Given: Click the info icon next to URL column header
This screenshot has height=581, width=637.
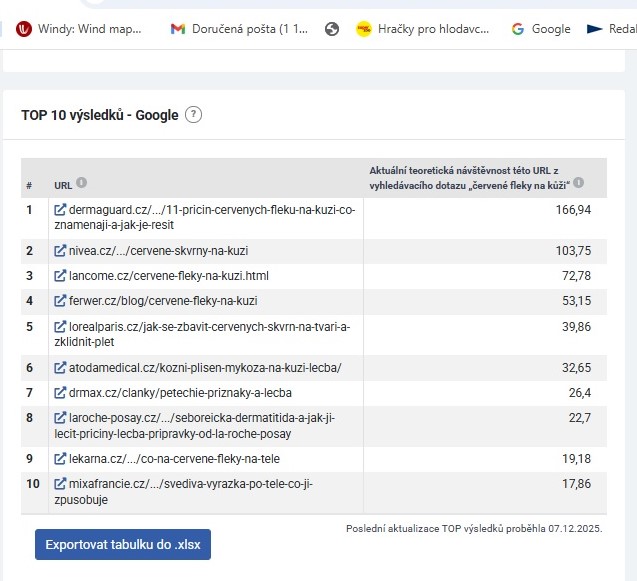Looking at the screenshot, I should pos(81,183).
